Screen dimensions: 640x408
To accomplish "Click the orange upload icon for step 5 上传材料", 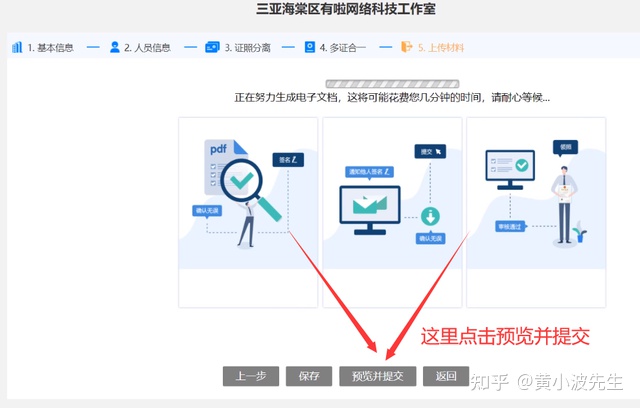I will coord(407,47).
